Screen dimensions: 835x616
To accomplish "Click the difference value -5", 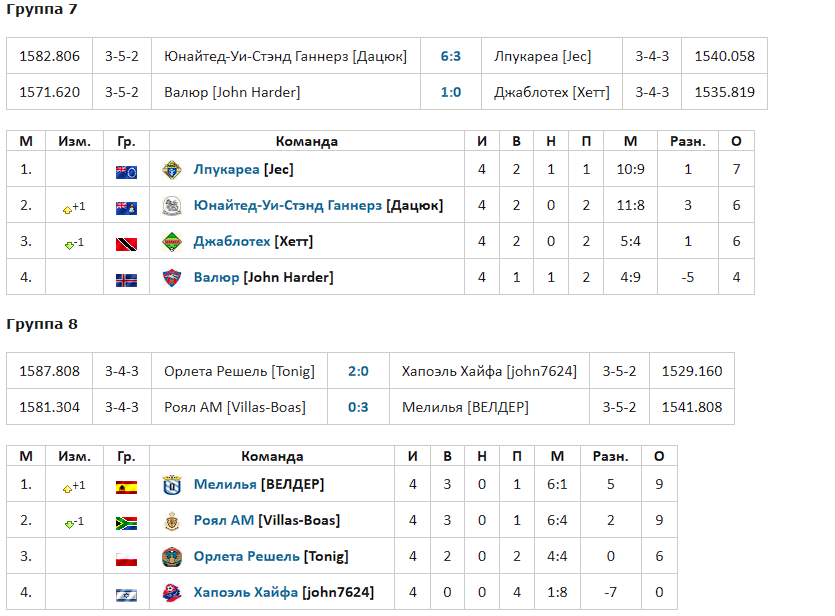I will (687, 277).
